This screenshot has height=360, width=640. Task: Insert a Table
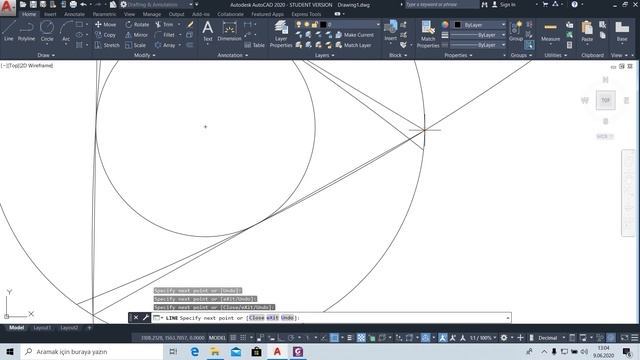255,45
